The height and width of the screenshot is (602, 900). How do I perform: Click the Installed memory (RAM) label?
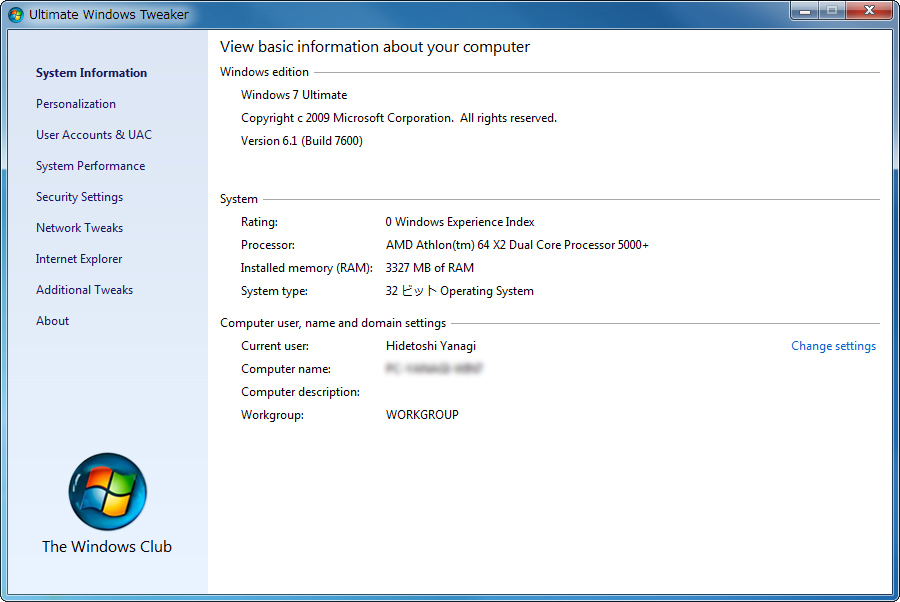[x=307, y=268]
